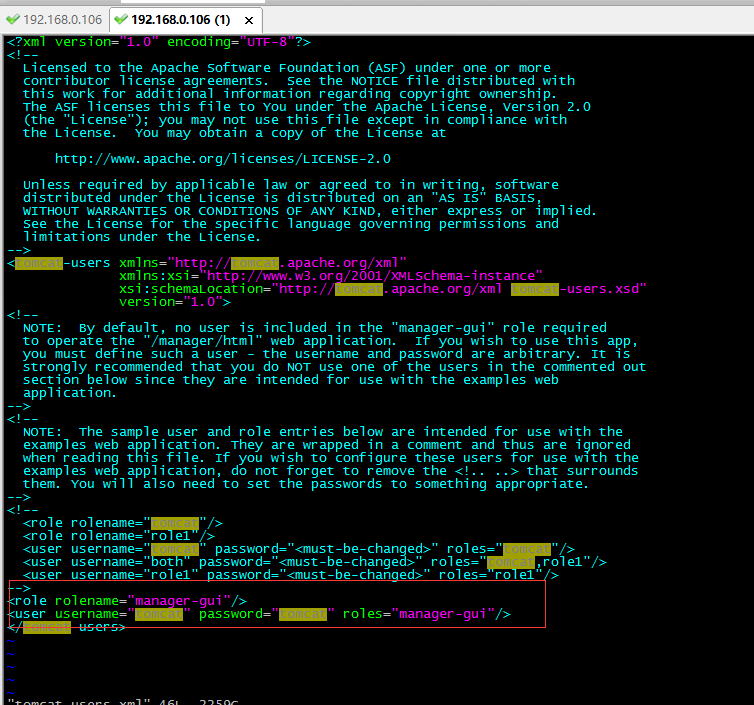Click the vim status line with file name
Image resolution: width=754 pixels, height=705 pixels.
tap(123, 702)
